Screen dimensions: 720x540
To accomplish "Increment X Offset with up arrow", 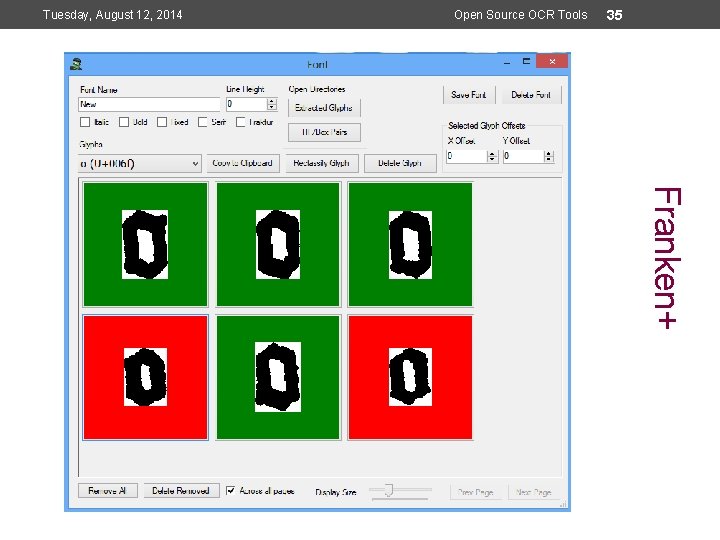I will click(492, 153).
